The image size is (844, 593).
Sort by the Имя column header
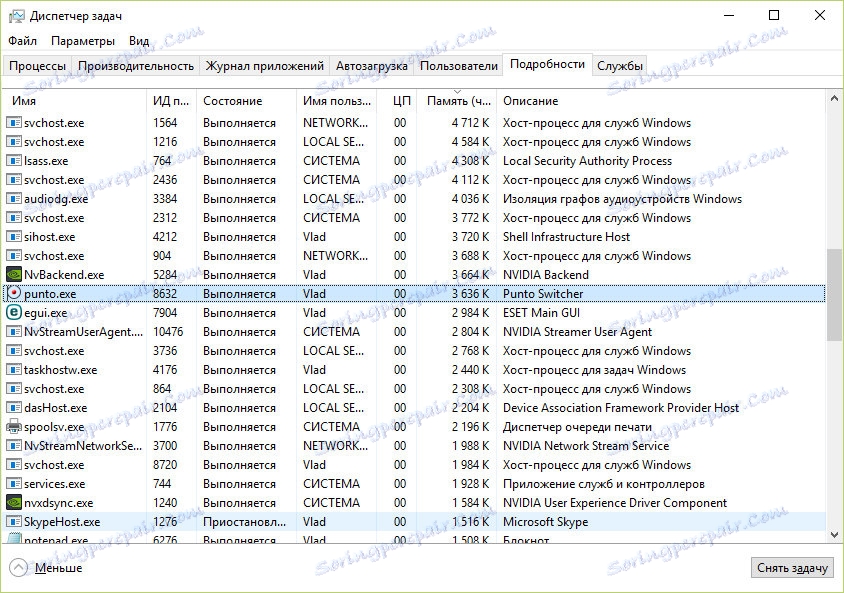(74, 101)
